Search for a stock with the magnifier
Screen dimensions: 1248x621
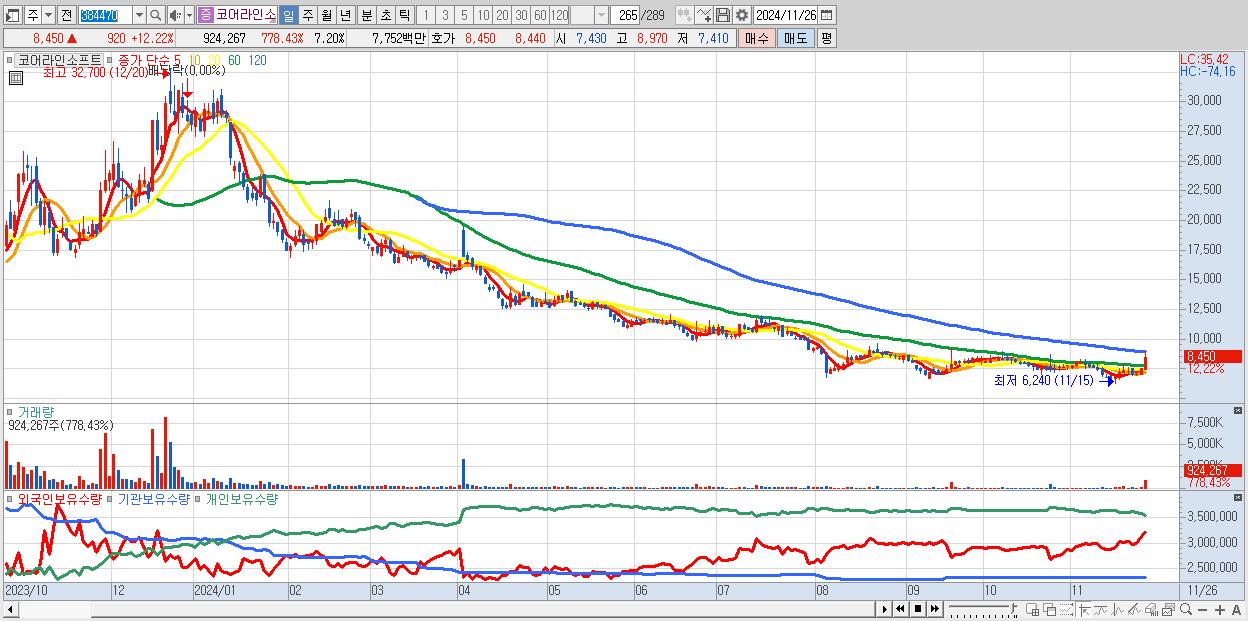point(154,15)
